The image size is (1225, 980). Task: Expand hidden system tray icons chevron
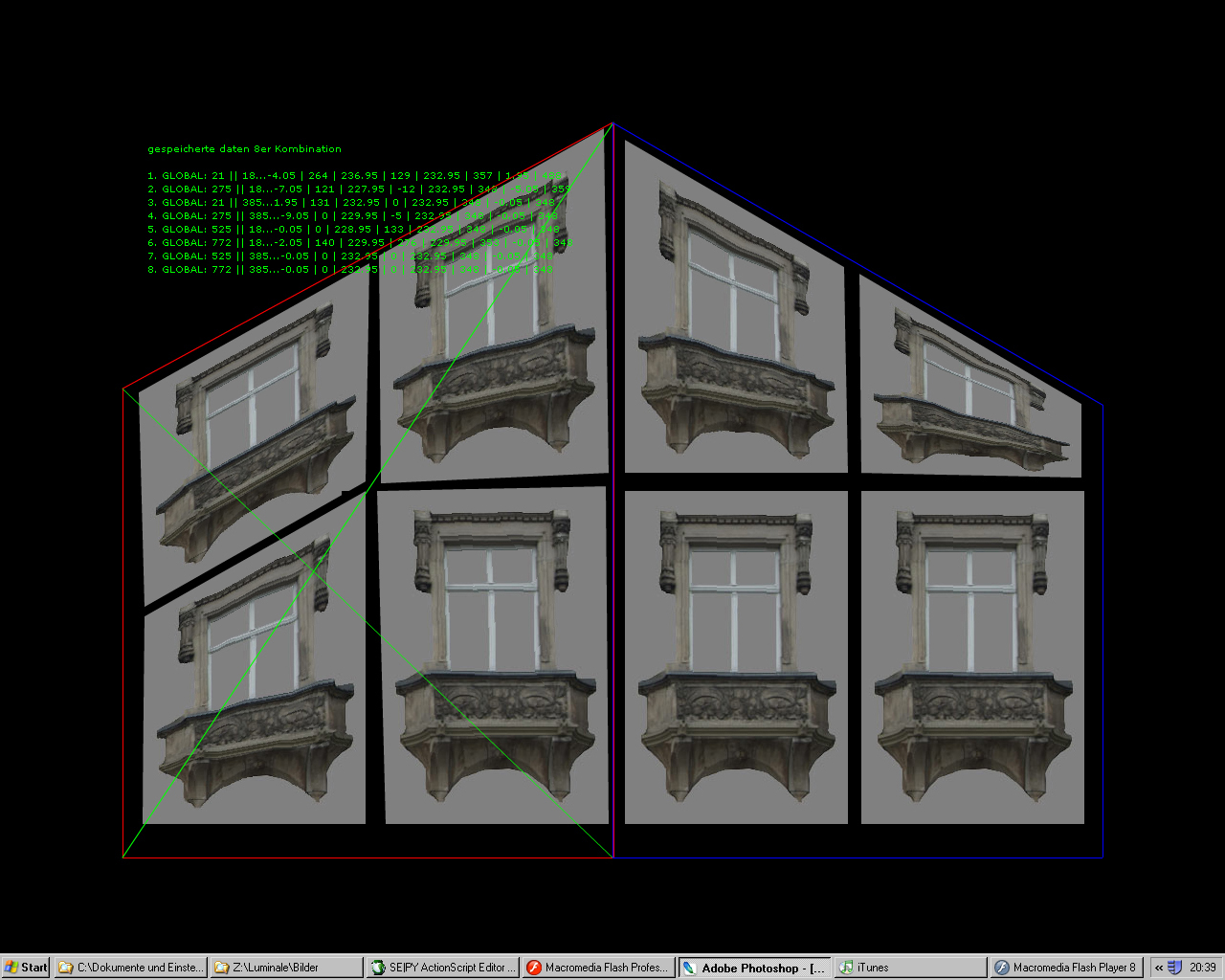[x=1159, y=968]
